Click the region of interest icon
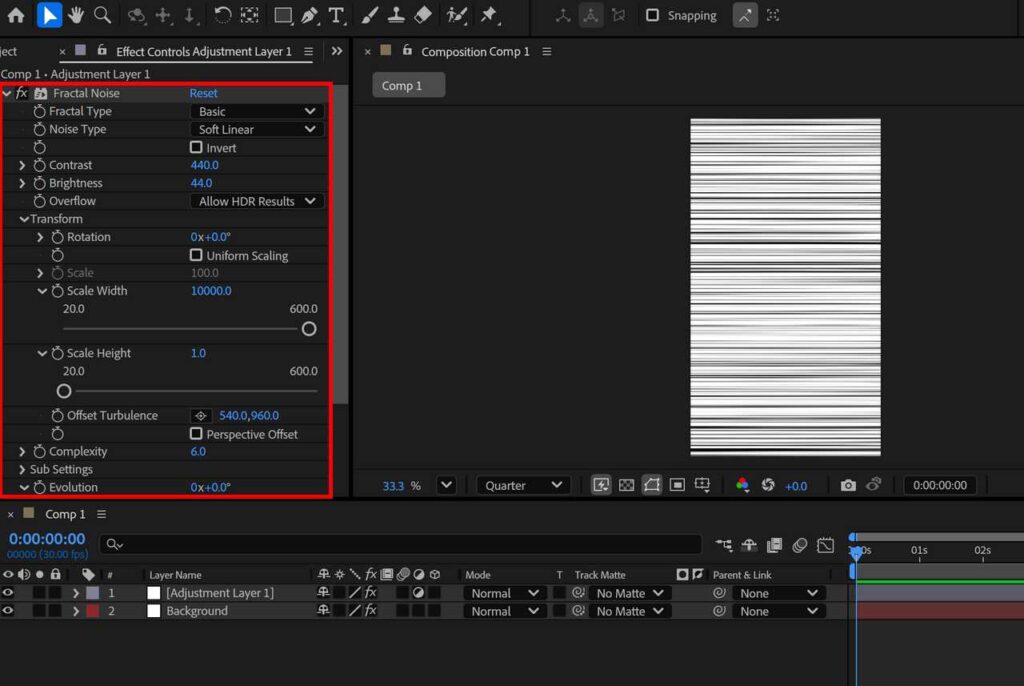Image resolution: width=1024 pixels, height=686 pixels. (x=677, y=485)
